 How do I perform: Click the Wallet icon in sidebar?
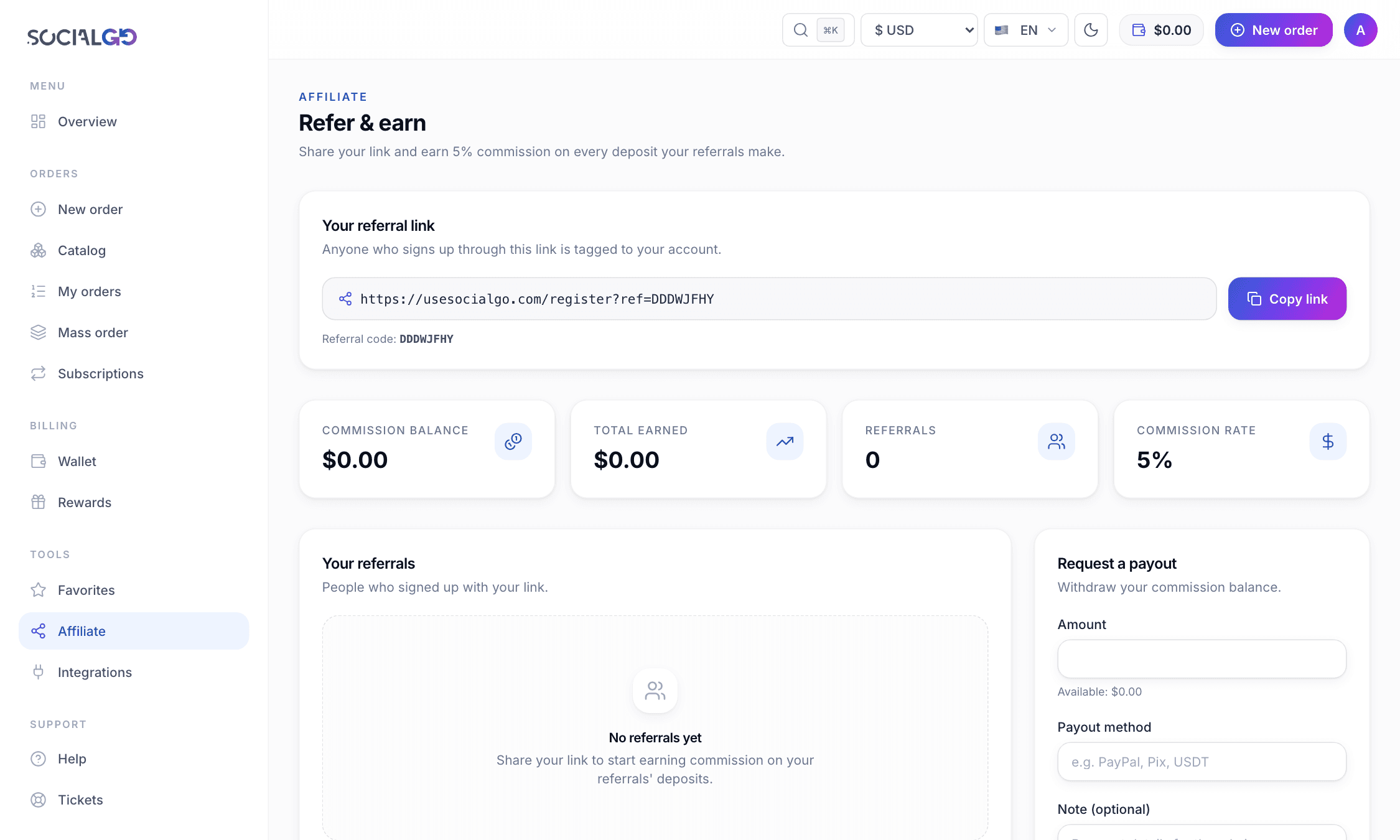pos(39,461)
